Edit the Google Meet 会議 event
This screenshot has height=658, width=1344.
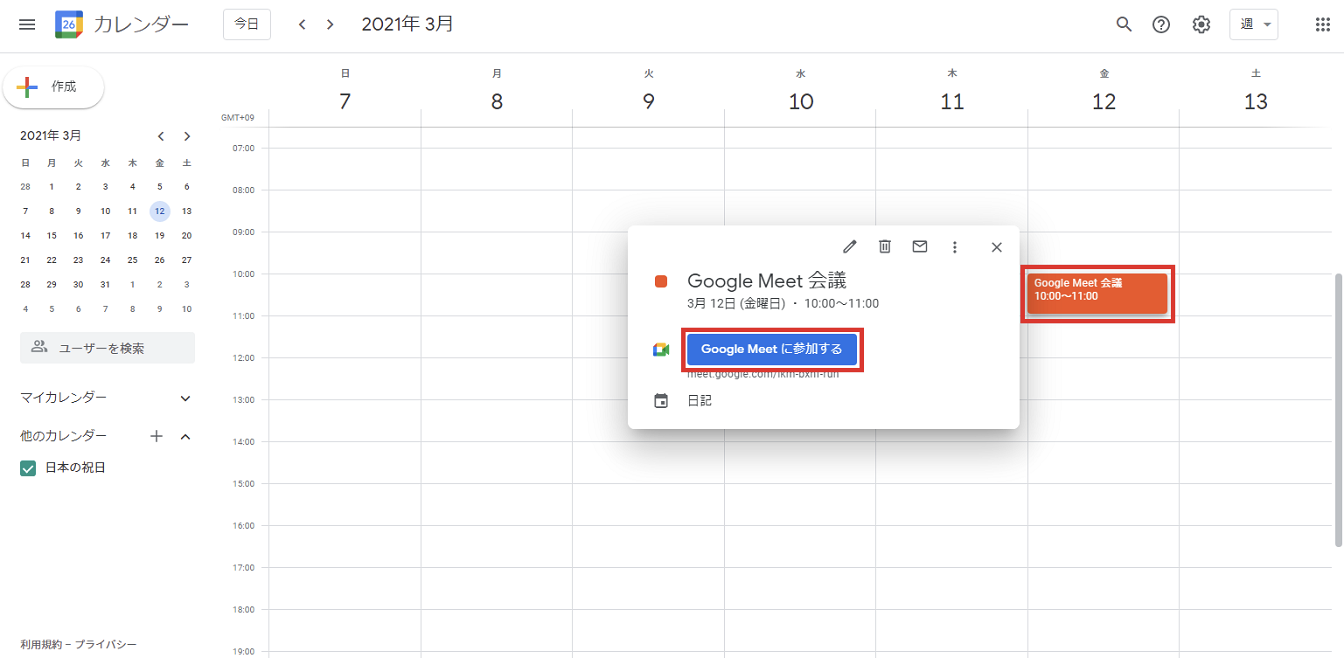point(849,246)
